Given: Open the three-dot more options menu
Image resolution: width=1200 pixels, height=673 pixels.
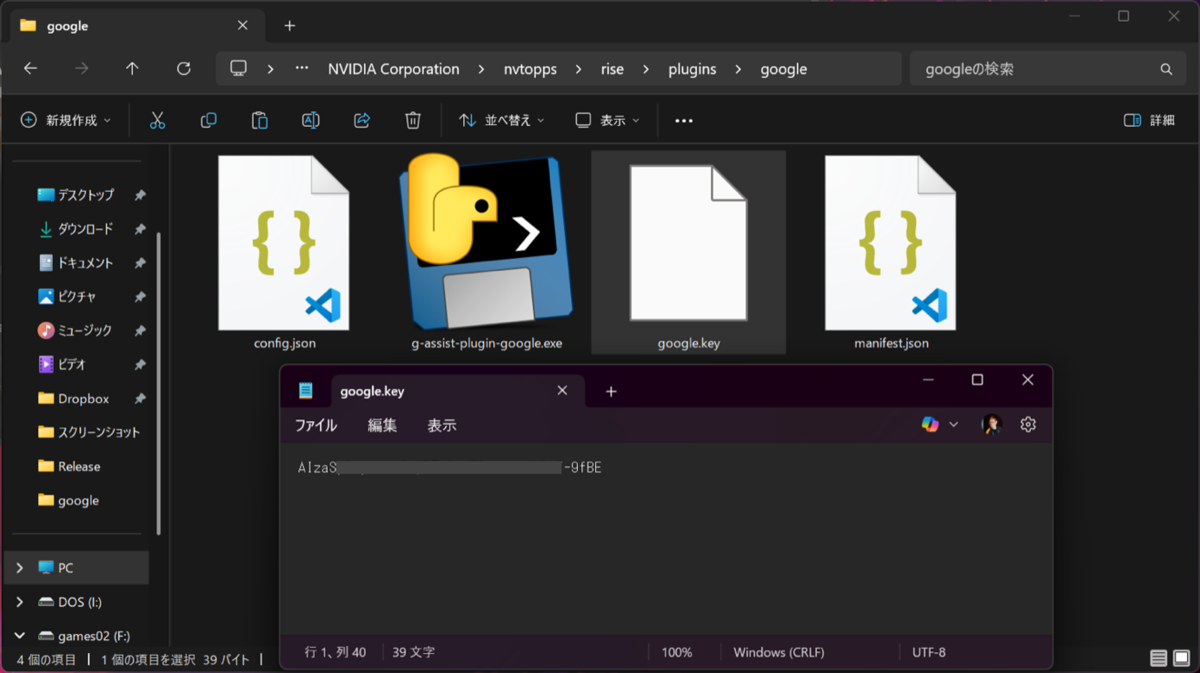Looking at the screenshot, I should (x=684, y=120).
